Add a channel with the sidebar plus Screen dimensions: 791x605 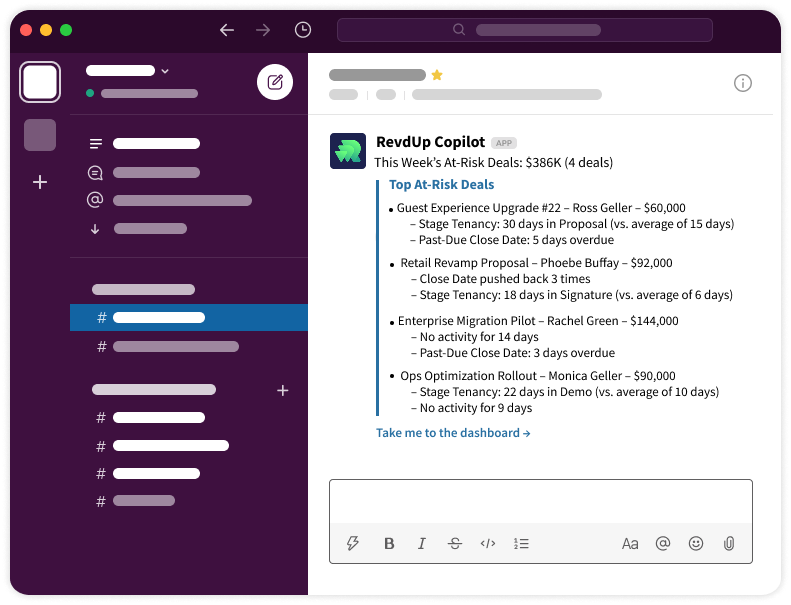click(x=282, y=390)
